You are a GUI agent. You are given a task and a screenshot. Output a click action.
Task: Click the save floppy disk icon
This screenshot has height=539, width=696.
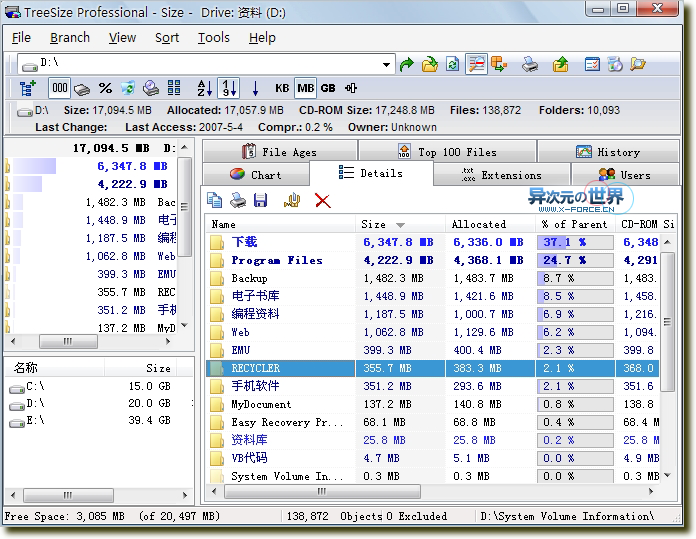coord(261,200)
